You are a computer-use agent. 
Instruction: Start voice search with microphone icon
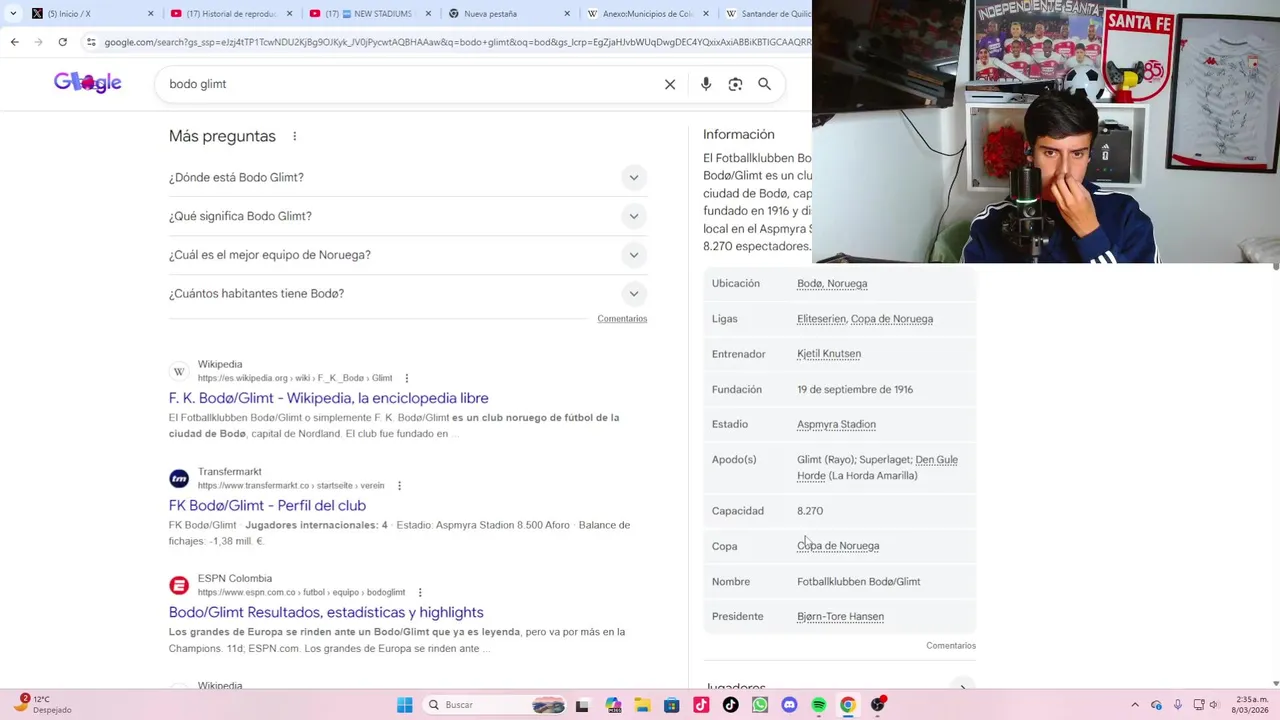706,84
